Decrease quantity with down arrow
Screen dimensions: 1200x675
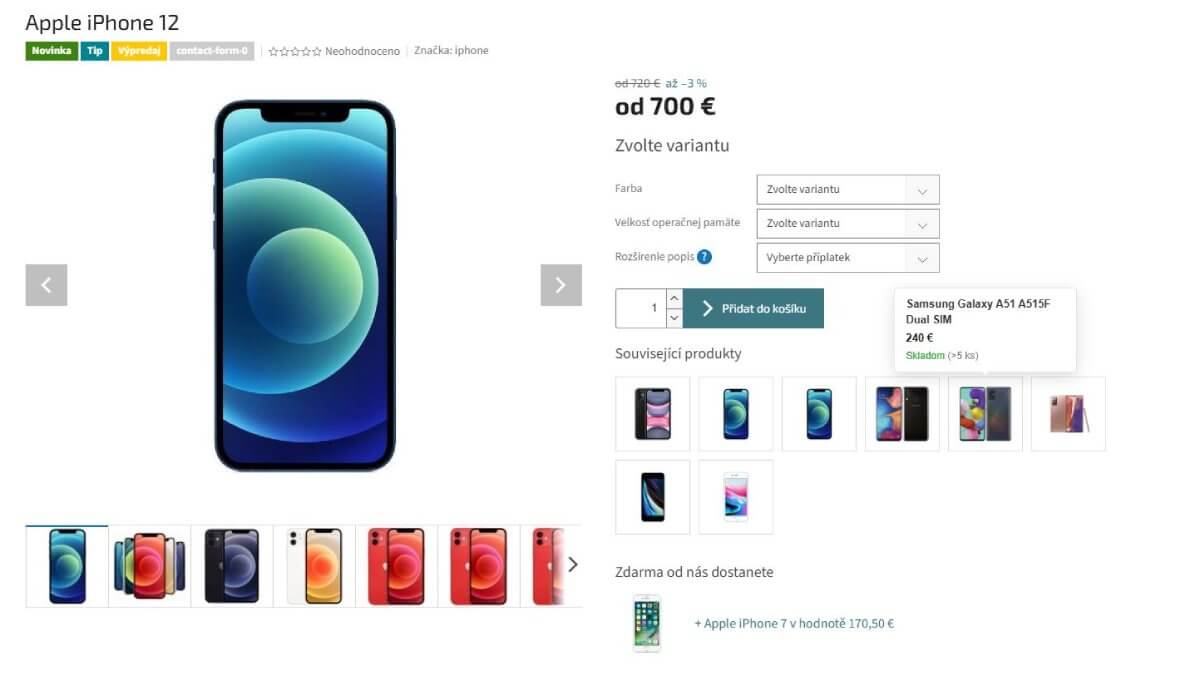click(674, 318)
